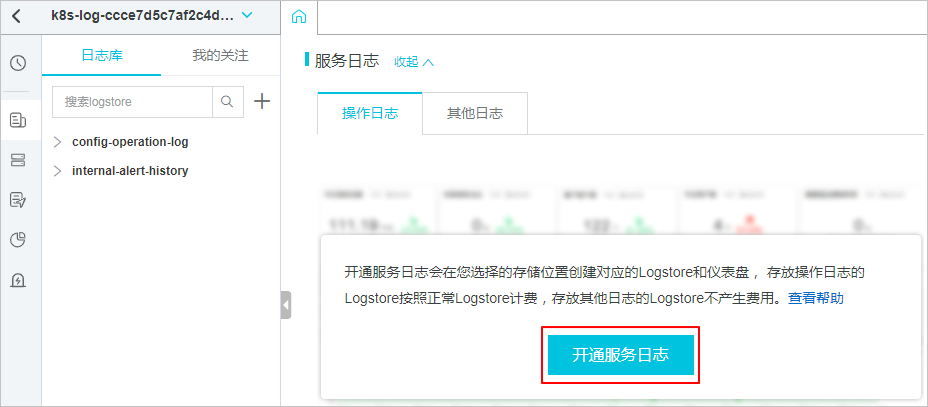Select the logstore document sidebar icon
The width and height of the screenshot is (928, 407).
coord(18,121)
